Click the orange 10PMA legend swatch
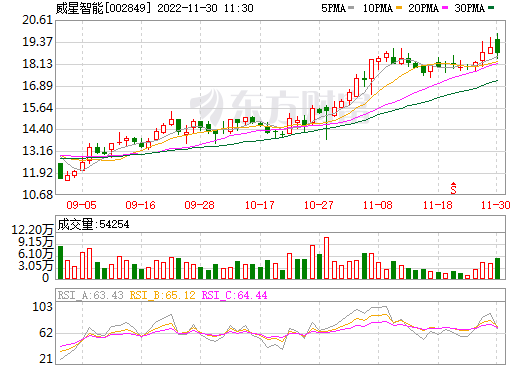The height and width of the screenshot is (365, 520). click(x=399, y=8)
